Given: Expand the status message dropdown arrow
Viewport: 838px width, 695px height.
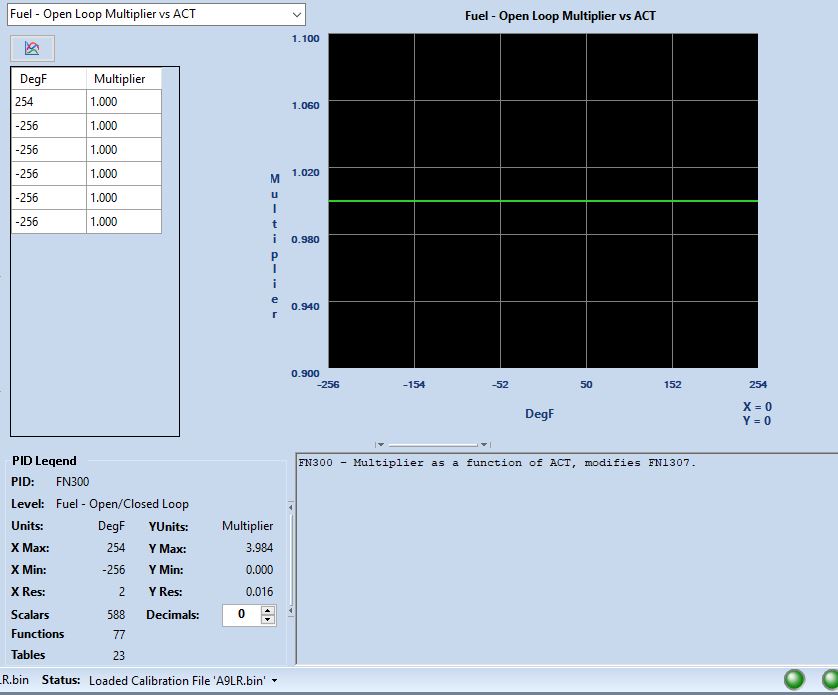Looking at the screenshot, I should pyautogui.click(x=275, y=681).
